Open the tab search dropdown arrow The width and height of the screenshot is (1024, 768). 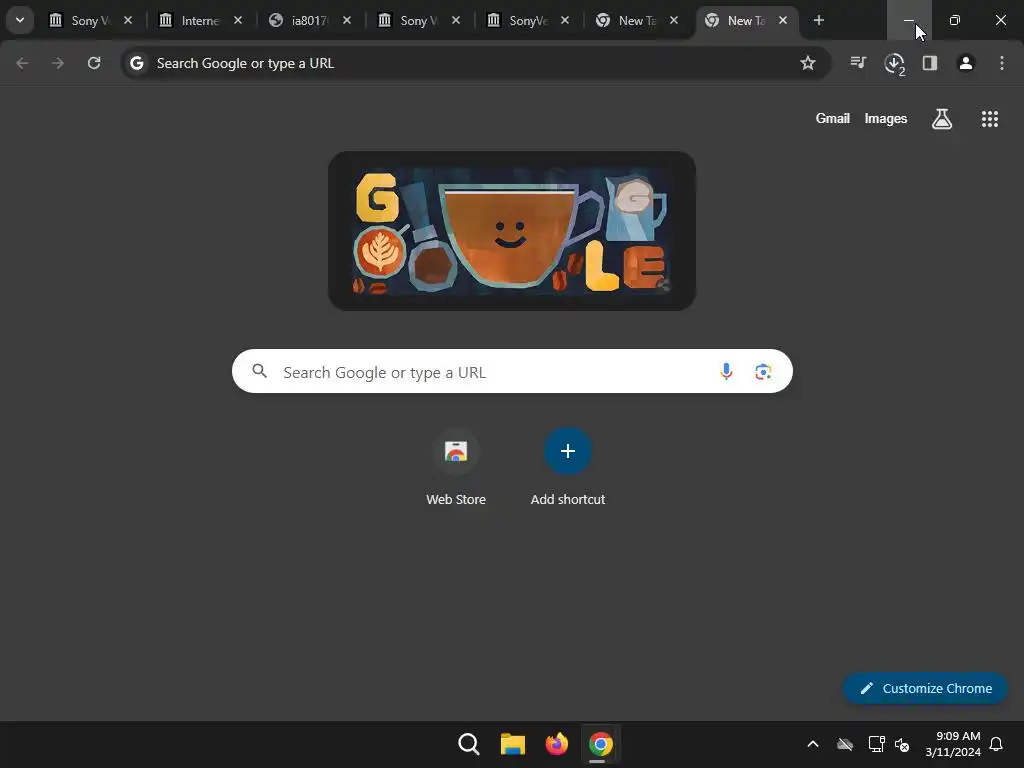[20, 20]
